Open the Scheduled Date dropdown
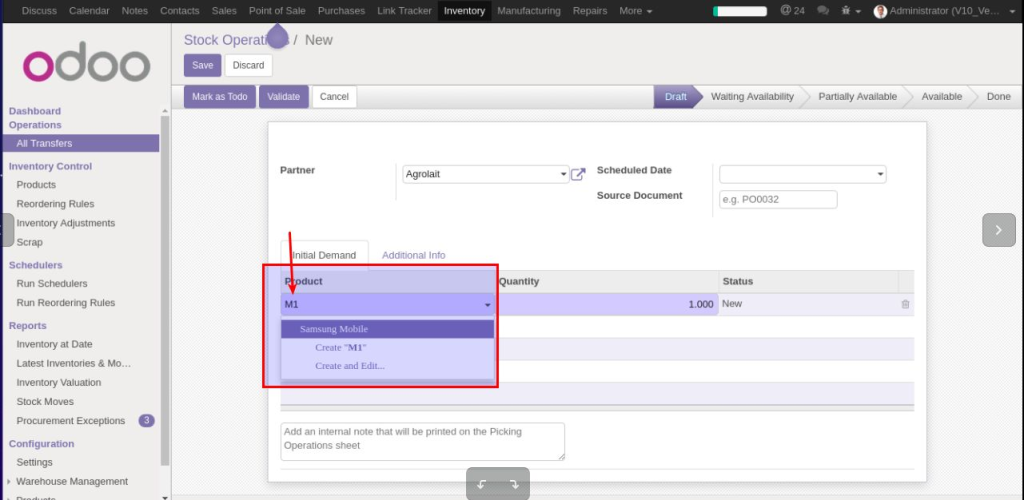This screenshot has width=1024, height=500. click(x=880, y=175)
